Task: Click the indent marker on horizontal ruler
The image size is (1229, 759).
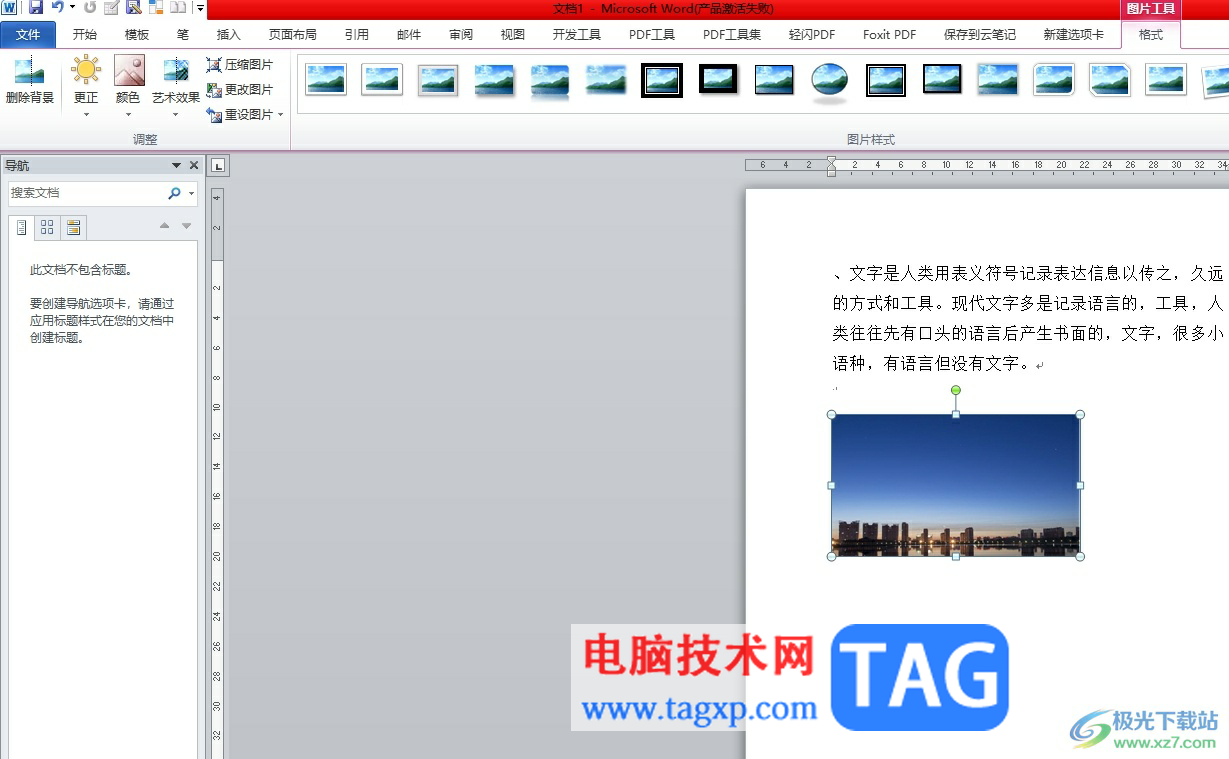Action: click(831, 166)
